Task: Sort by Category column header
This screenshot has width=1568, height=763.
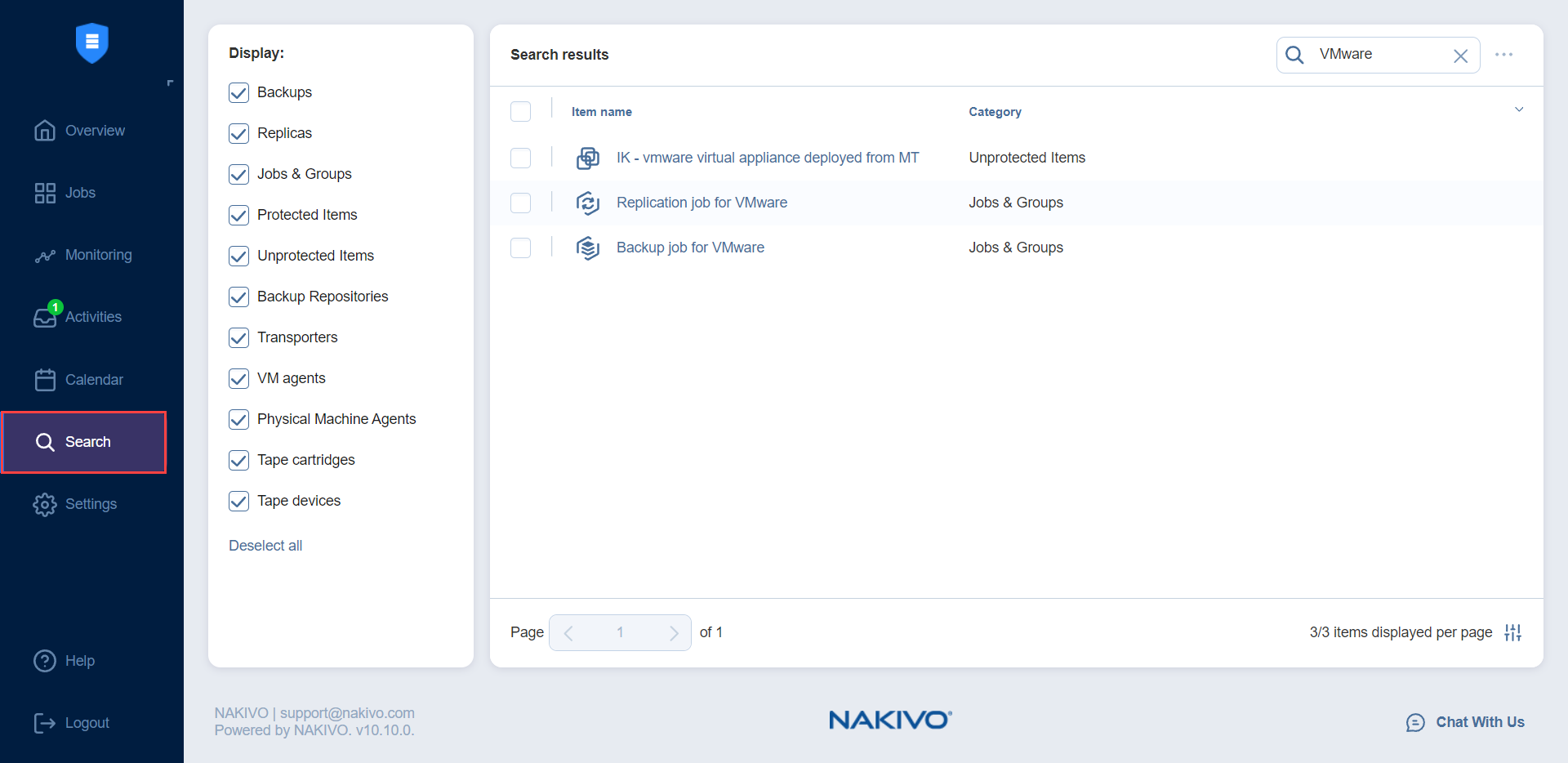Action: tap(995, 112)
